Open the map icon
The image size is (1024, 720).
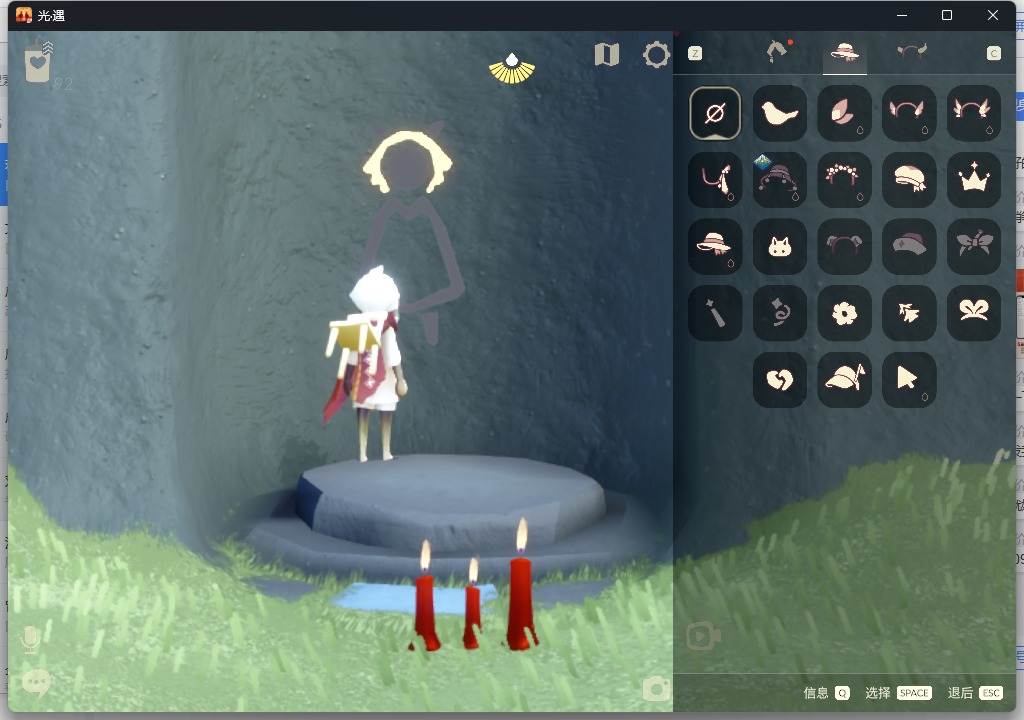pyautogui.click(x=607, y=55)
